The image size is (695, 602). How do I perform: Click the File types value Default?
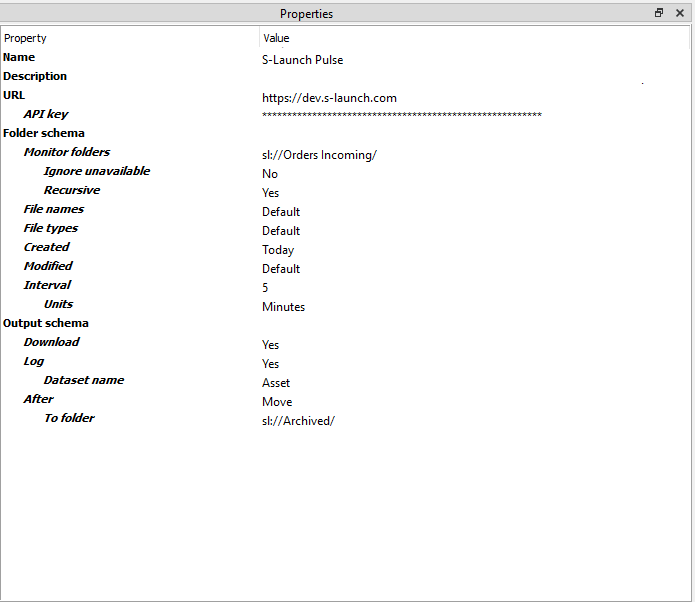[281, 231]
